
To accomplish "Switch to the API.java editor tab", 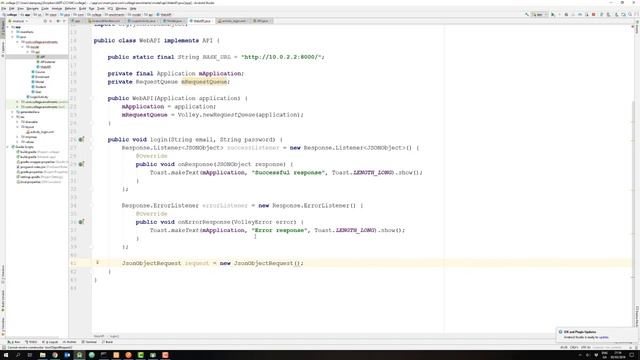I will [x=261, y=21].
